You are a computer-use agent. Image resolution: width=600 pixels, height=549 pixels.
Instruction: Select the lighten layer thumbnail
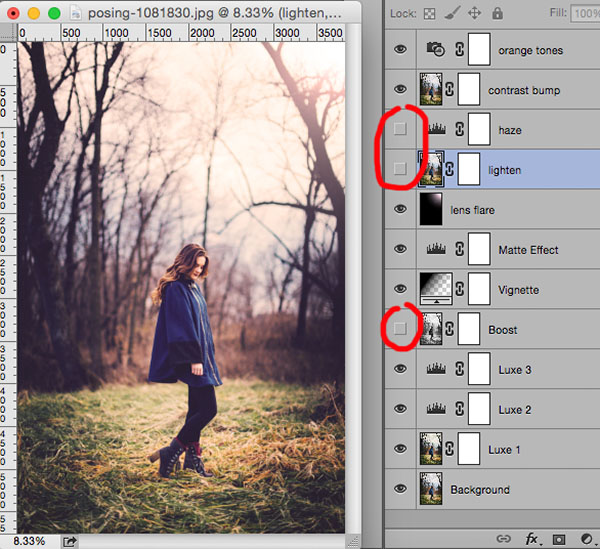tap(431, 169)
